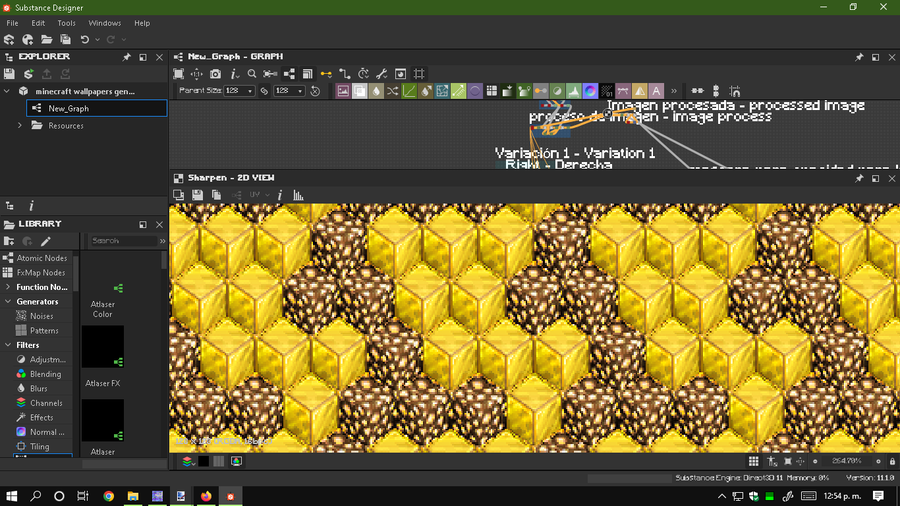Toggle the size ratio chain lock
The width and height of the screenshot is (900, 506).
coord(264,91)
